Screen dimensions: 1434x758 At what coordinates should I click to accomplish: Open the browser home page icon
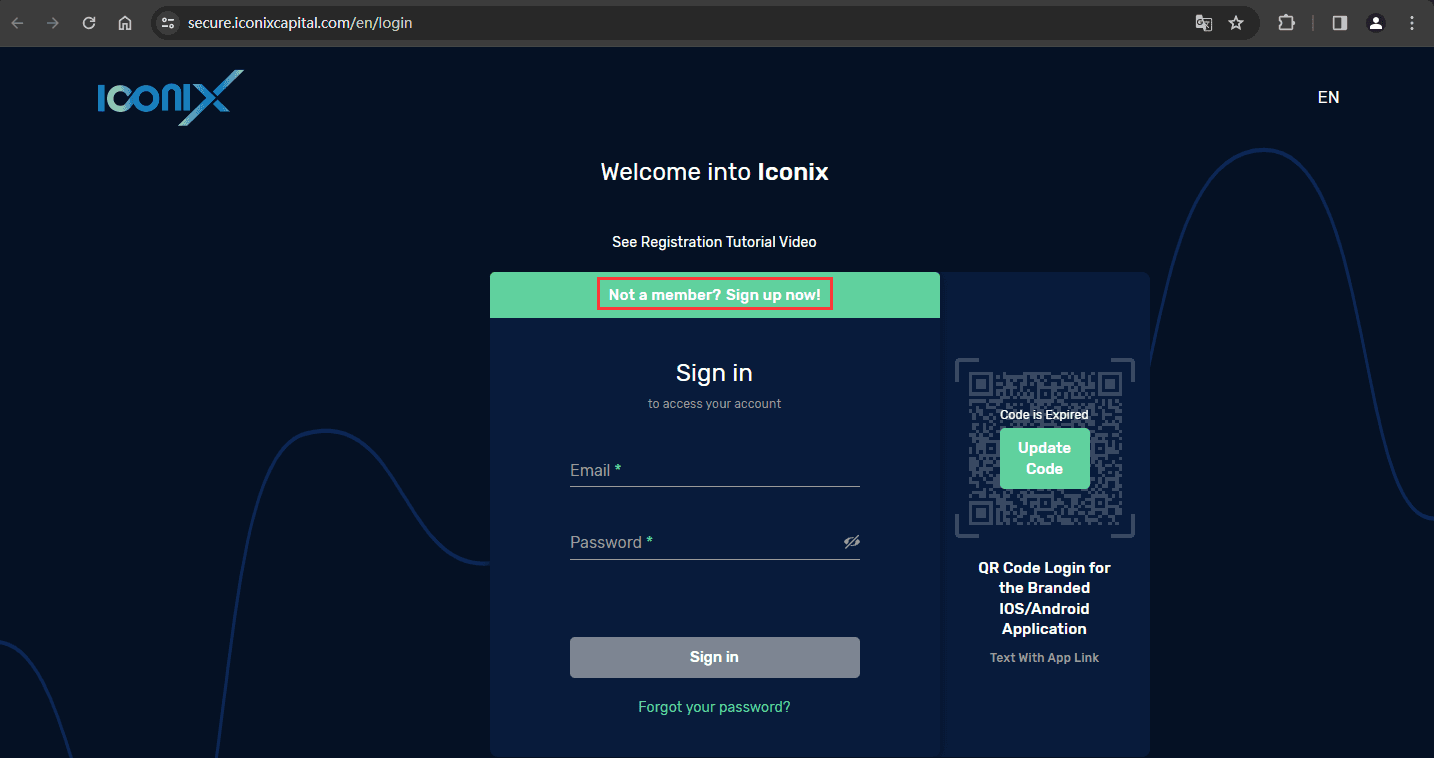pos(125,23)
